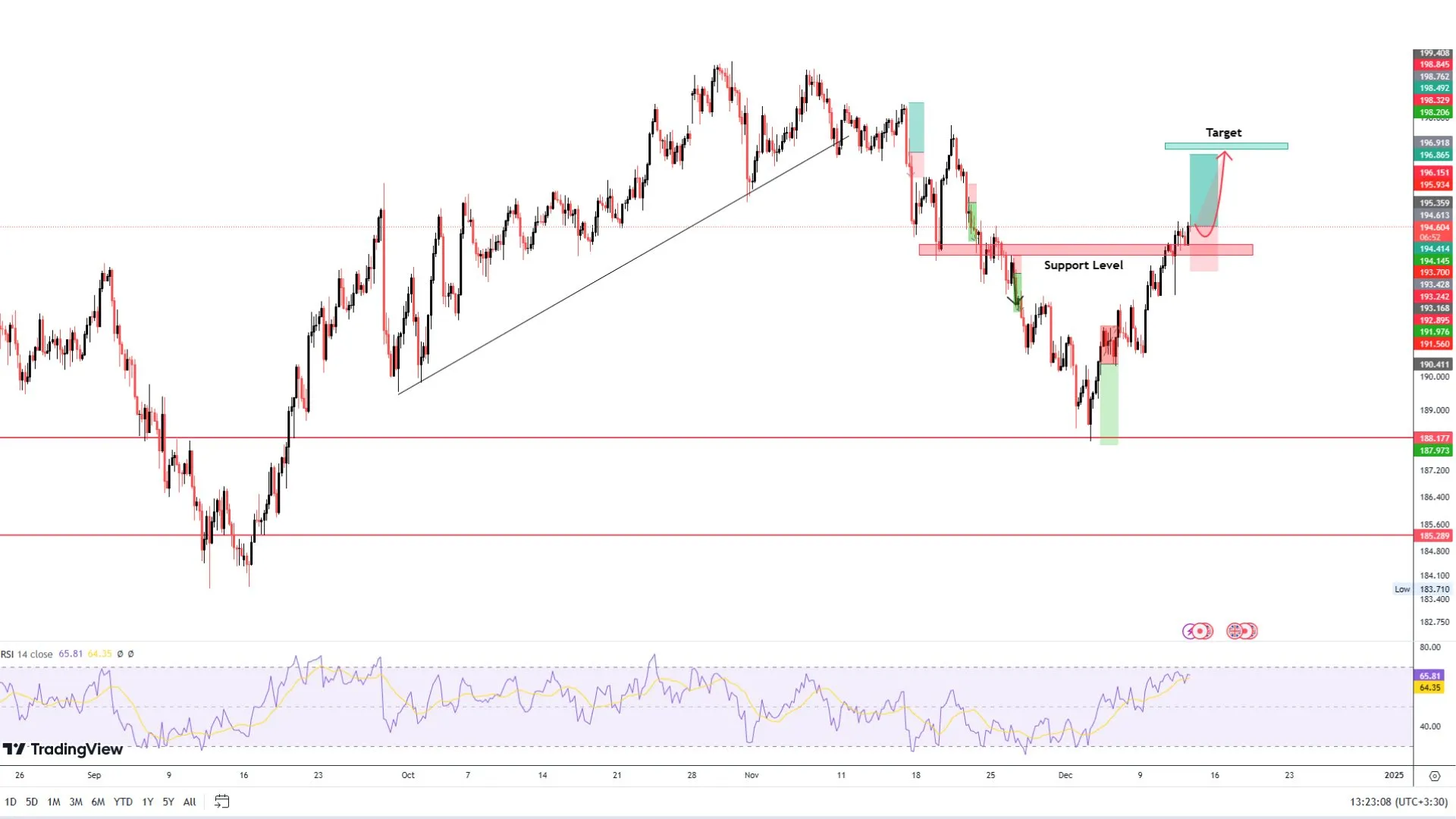The image size is (1456, 819).
Task: Set chart range to 1M
Action: [x=54, y=802]
